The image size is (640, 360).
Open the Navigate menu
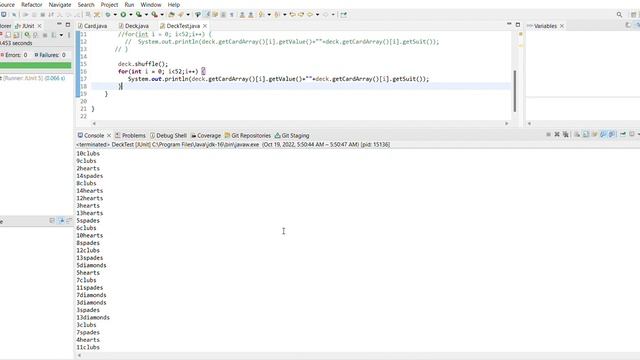(60, 4)
